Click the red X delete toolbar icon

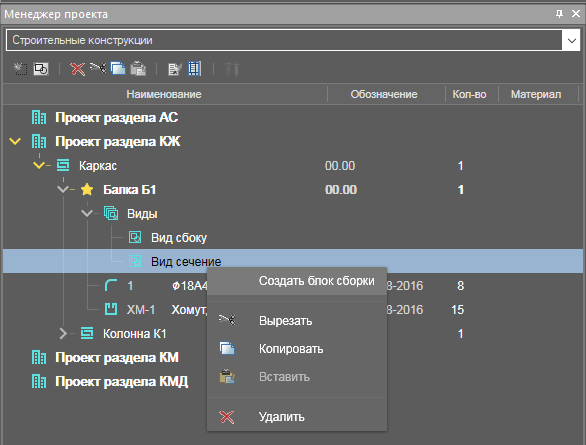78,69
